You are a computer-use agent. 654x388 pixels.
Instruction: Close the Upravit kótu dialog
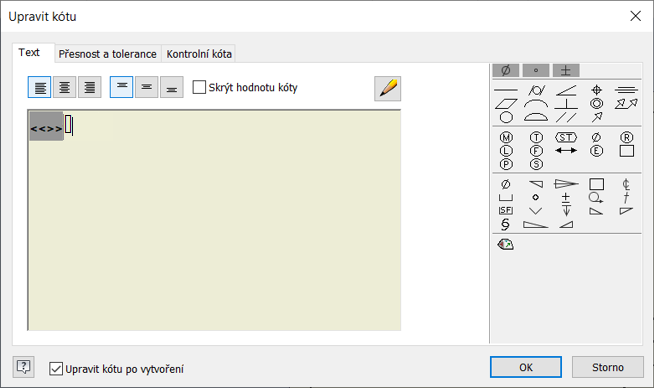click(635, 16)
